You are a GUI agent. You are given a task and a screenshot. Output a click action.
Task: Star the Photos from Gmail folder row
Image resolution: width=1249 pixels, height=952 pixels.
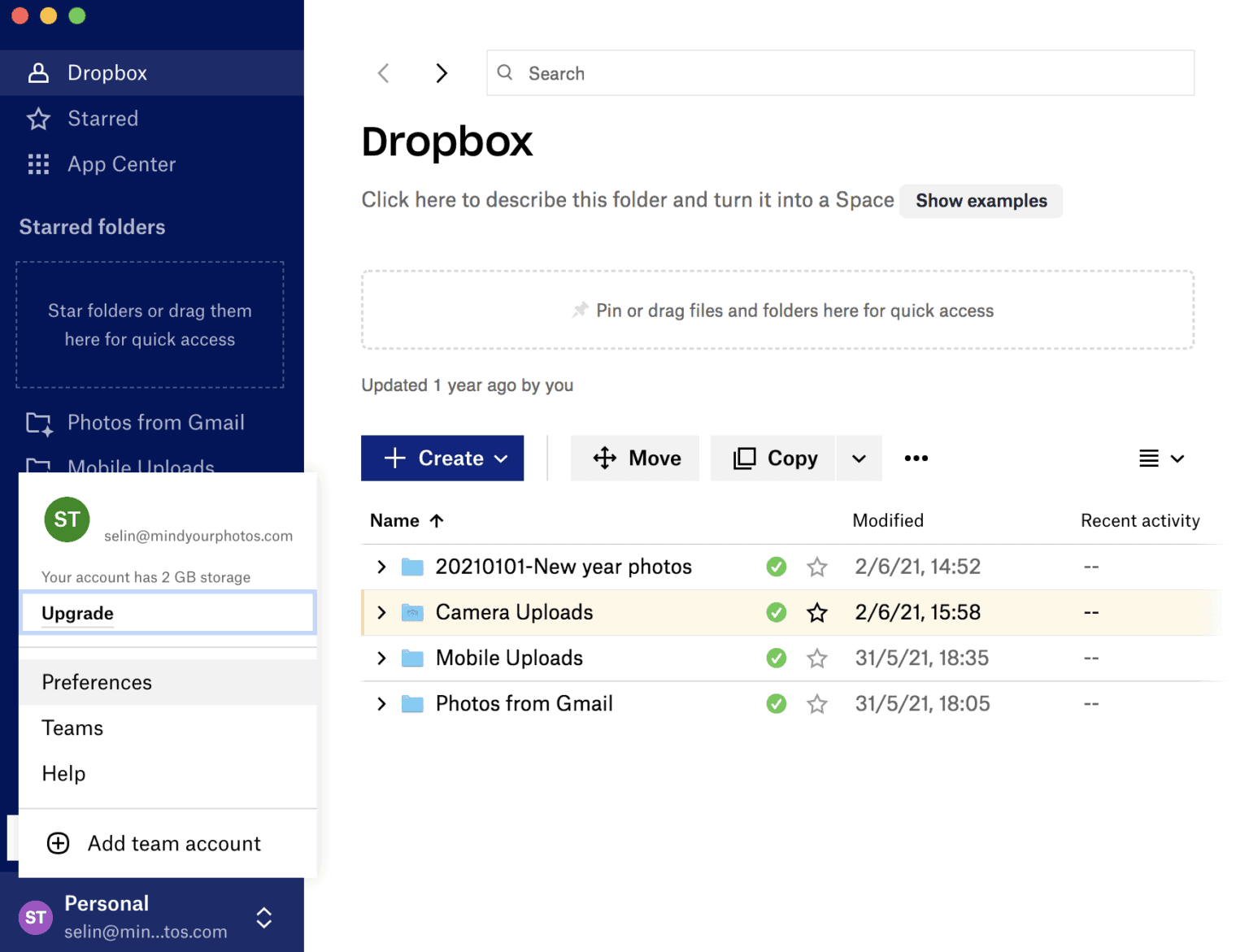tap(817, 703)
